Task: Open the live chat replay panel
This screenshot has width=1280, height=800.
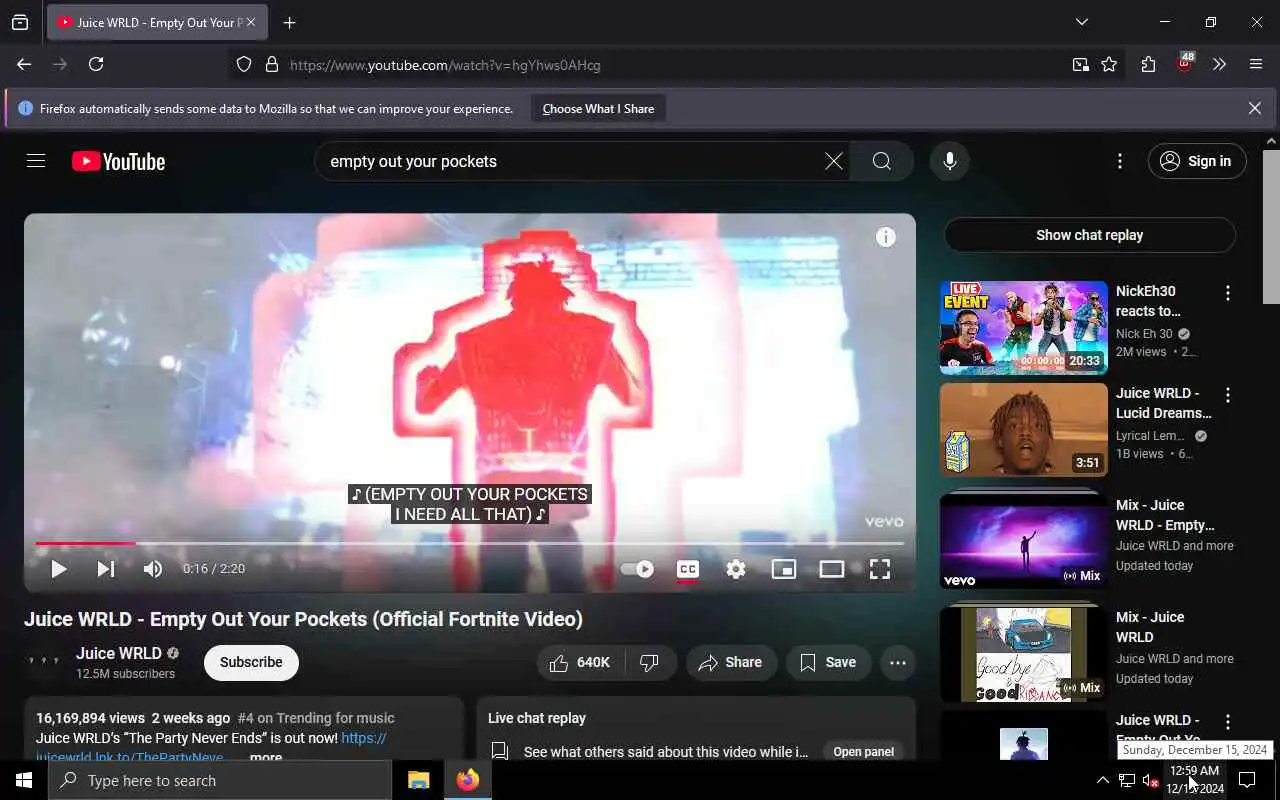Action: (x=863, y=752)
